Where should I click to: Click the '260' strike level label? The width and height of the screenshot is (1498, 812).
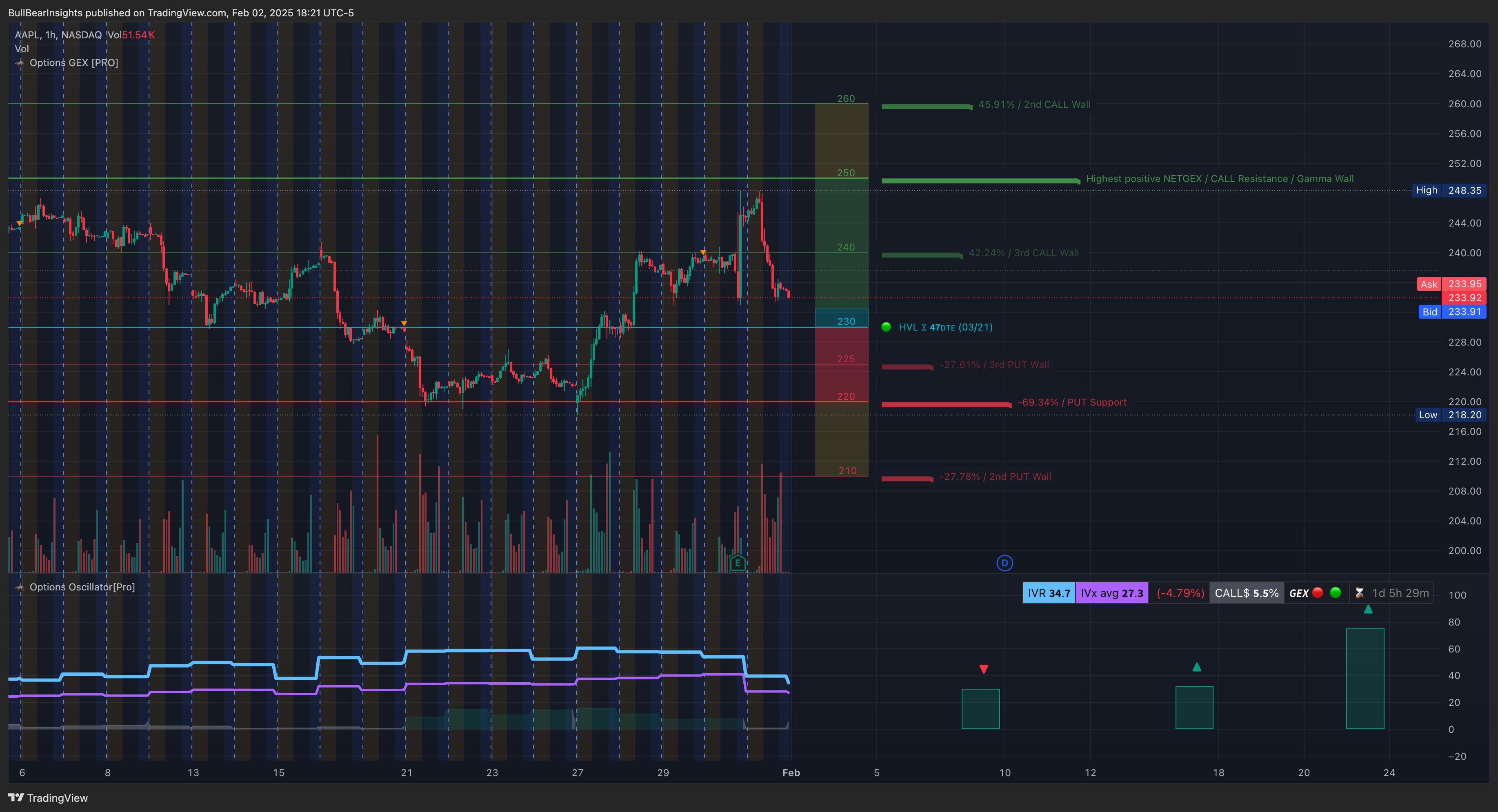pyautogui.click(x=845, y=99)
